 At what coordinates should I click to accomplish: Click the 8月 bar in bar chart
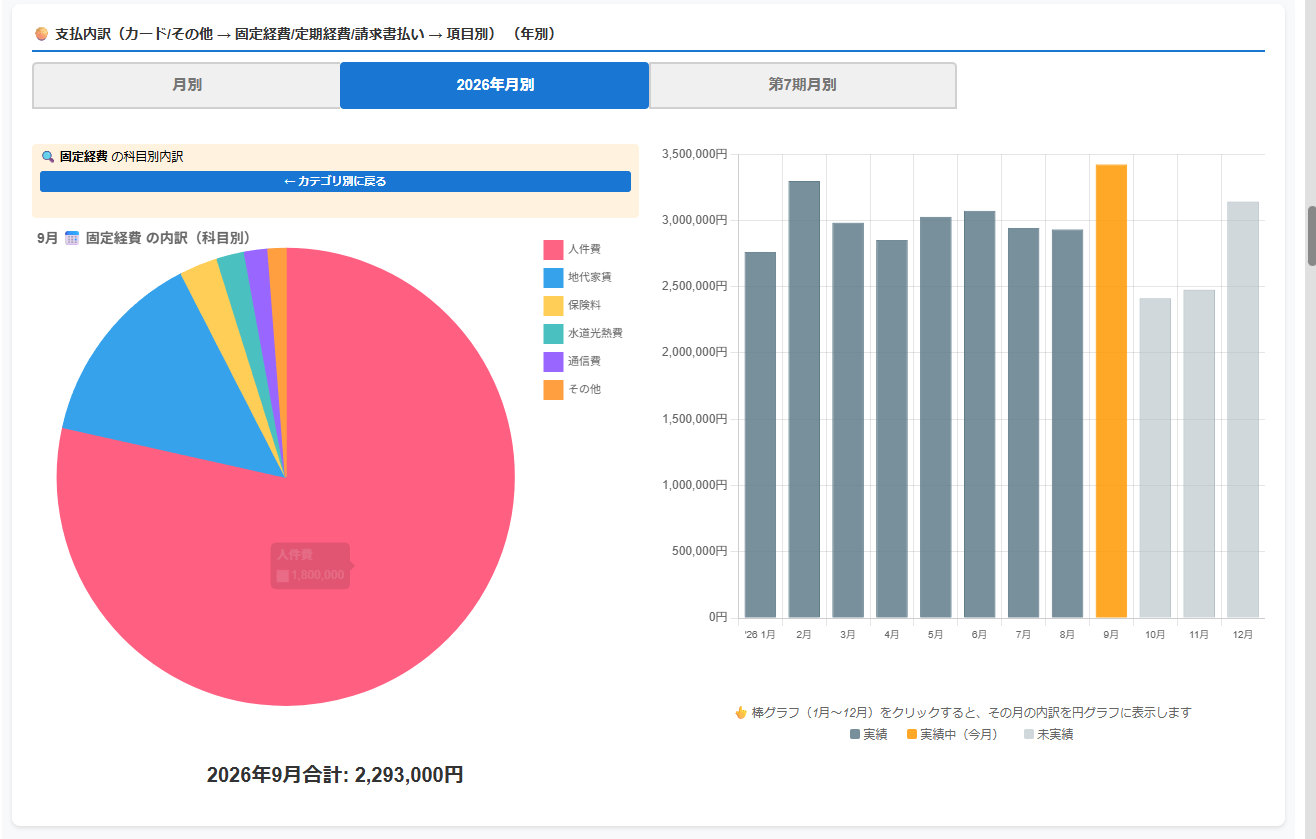click(1067, 424)
